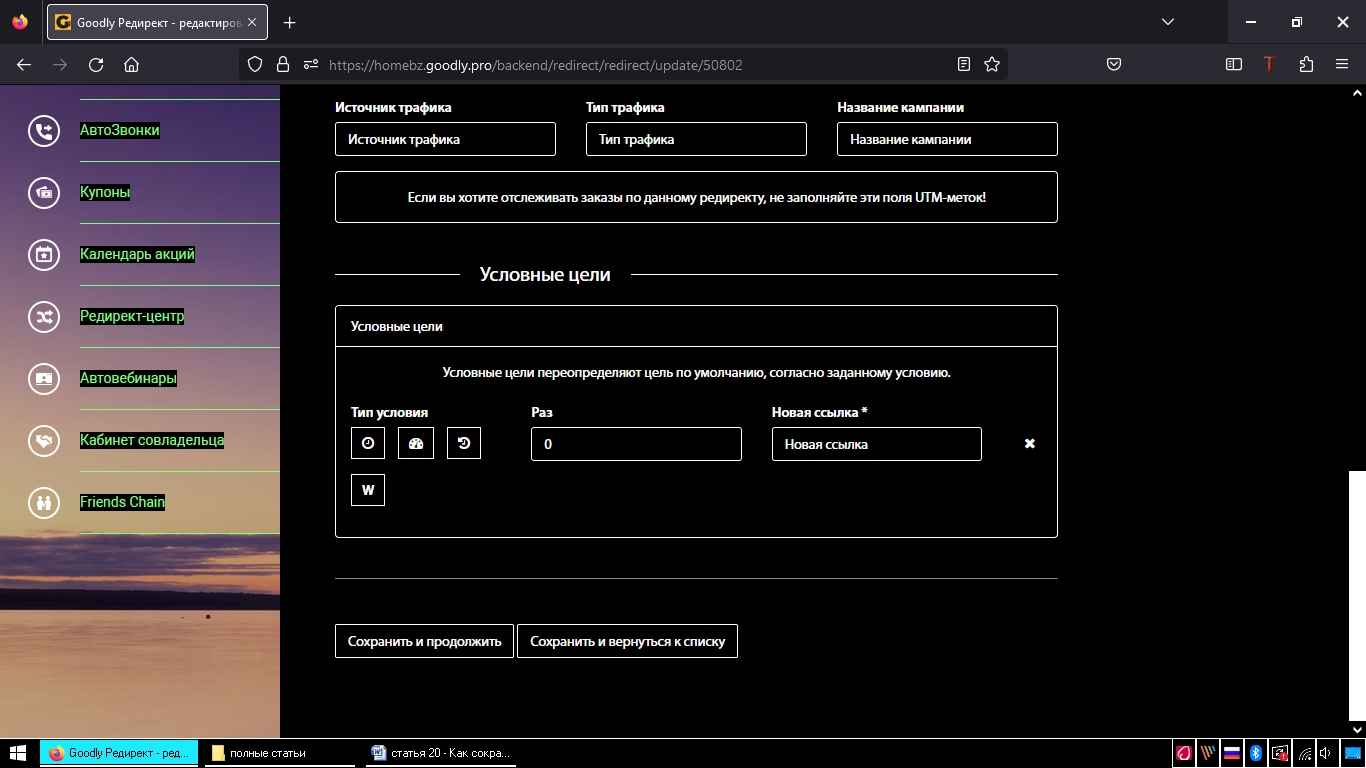Open the volume speaker tray icon

click(1326, 753)
